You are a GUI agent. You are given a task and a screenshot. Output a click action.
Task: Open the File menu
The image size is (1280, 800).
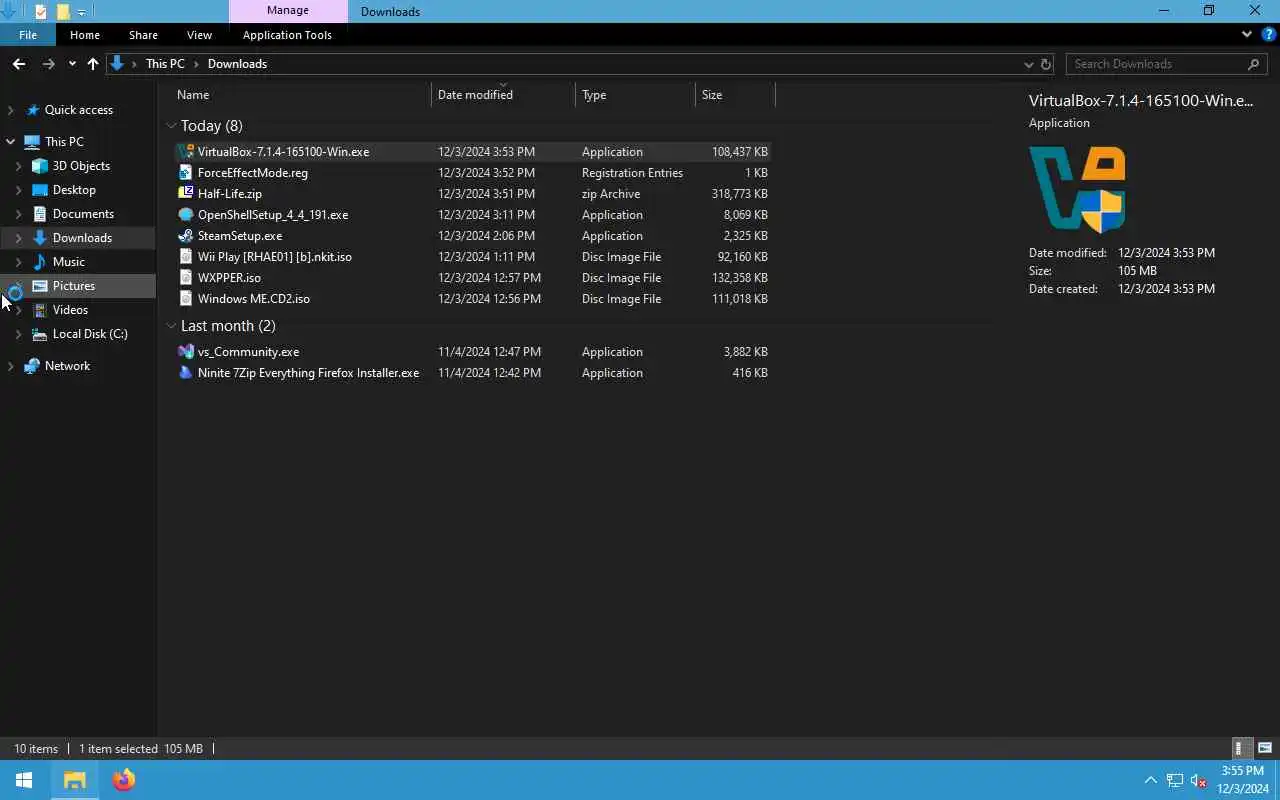28,34
